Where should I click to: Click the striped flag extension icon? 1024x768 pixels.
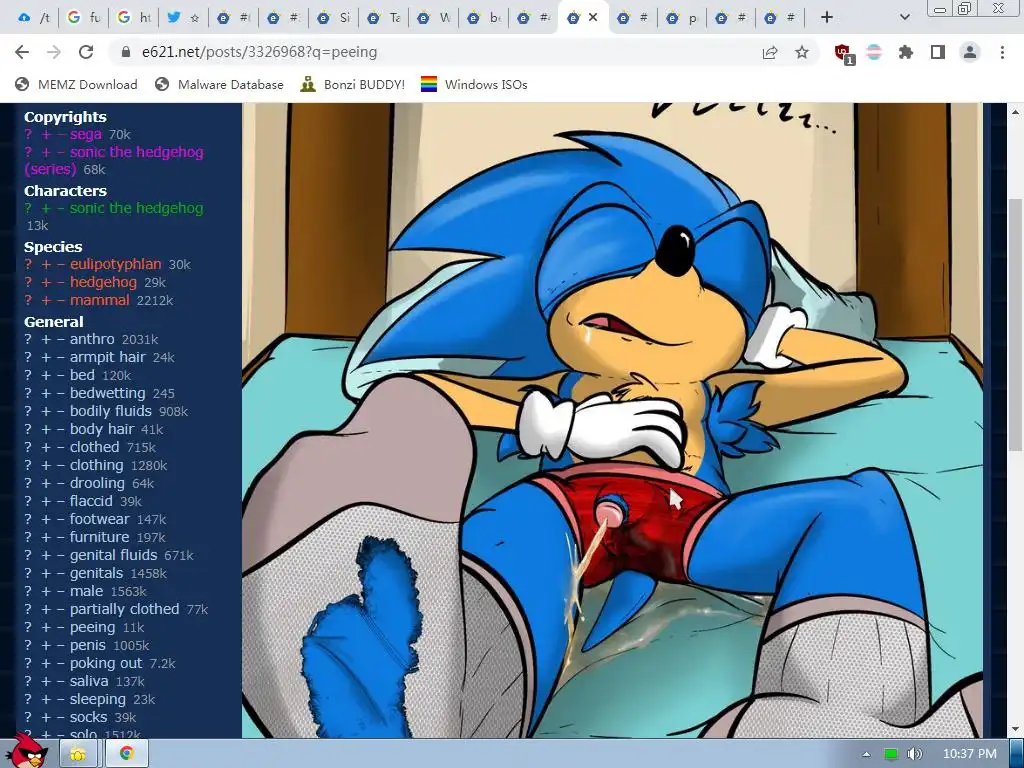click(874, 52)
